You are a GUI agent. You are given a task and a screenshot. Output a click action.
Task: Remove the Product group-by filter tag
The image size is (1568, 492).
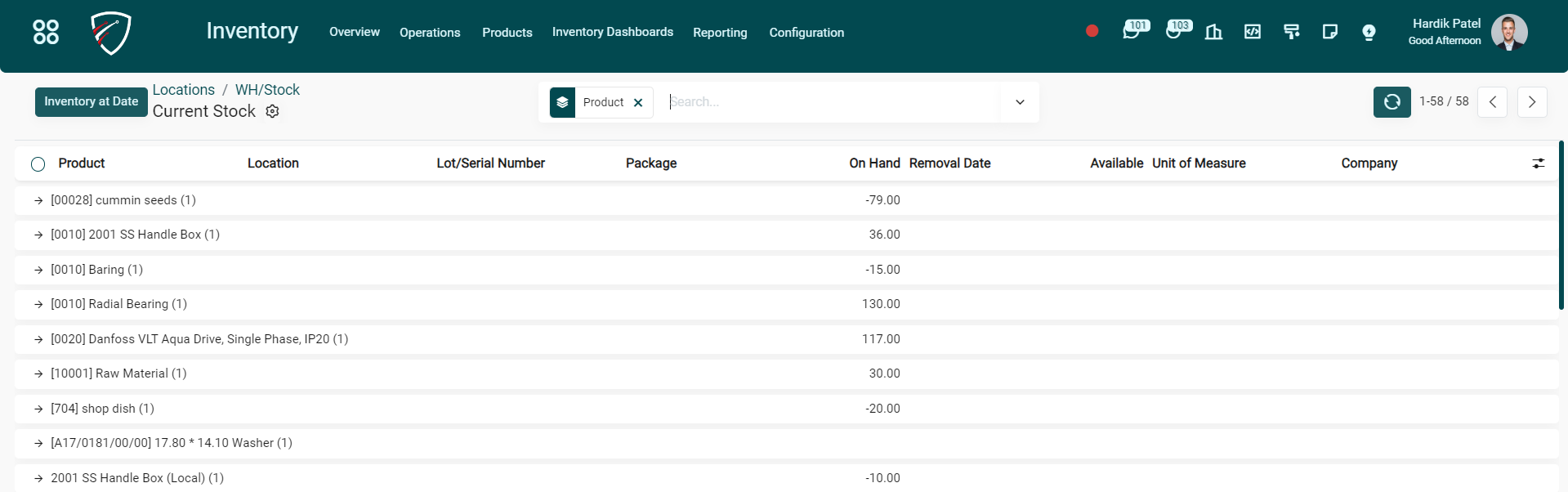pyautogui.click(x=638, y=103)
